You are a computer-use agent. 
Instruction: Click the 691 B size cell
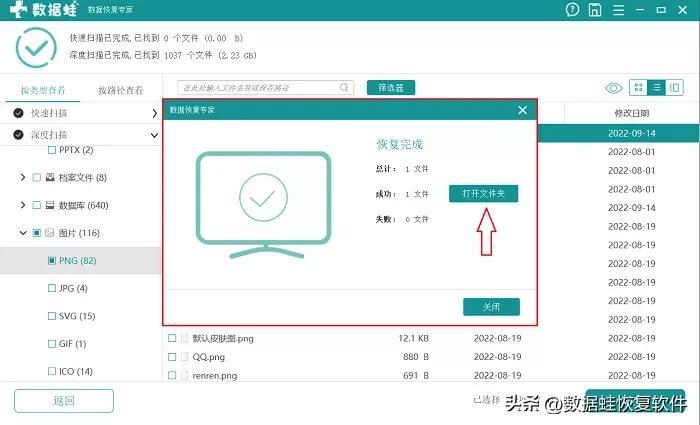pyautogui.click(x=416, y=375)
